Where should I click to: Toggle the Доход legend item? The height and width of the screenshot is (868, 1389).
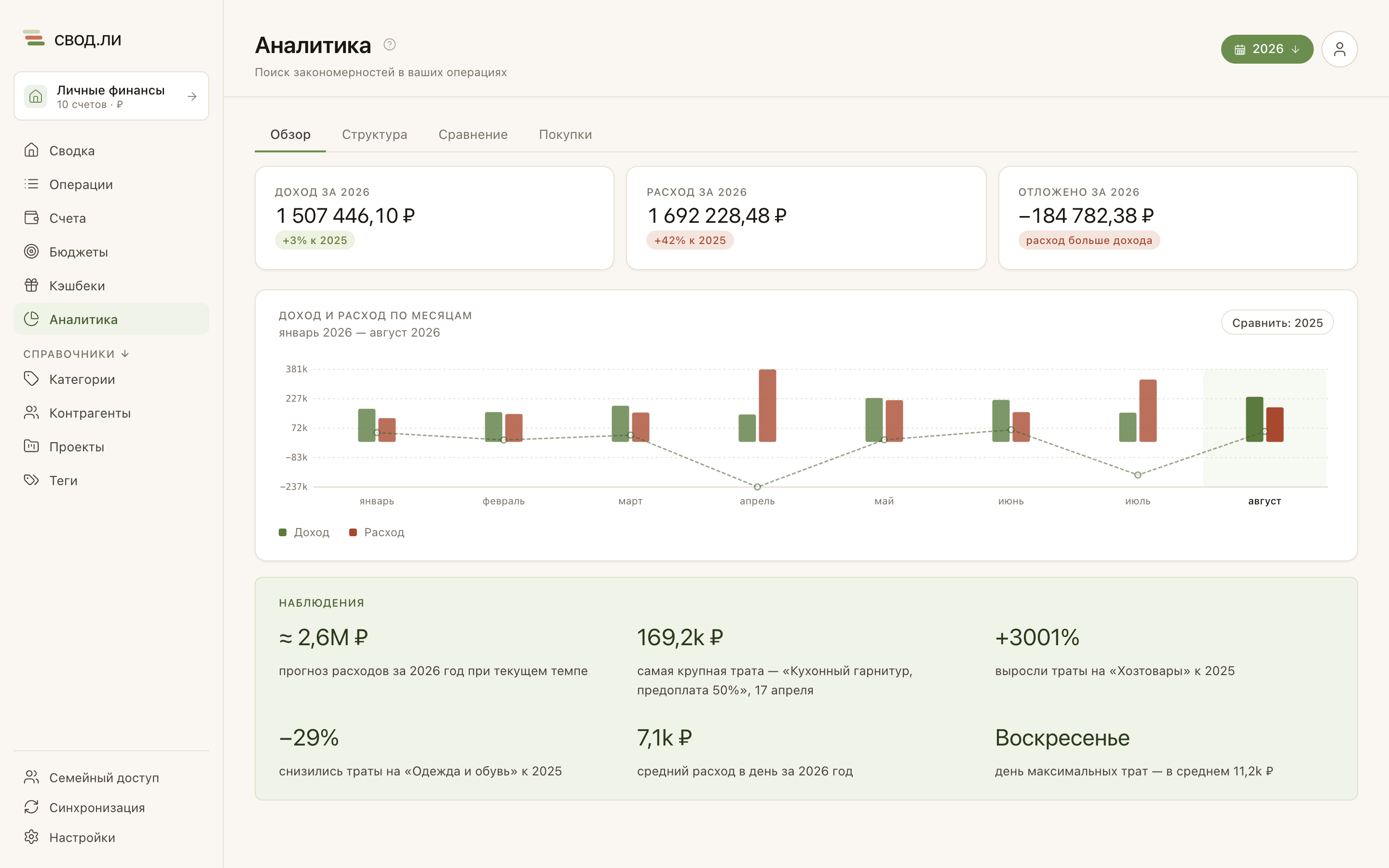[304, 533]
